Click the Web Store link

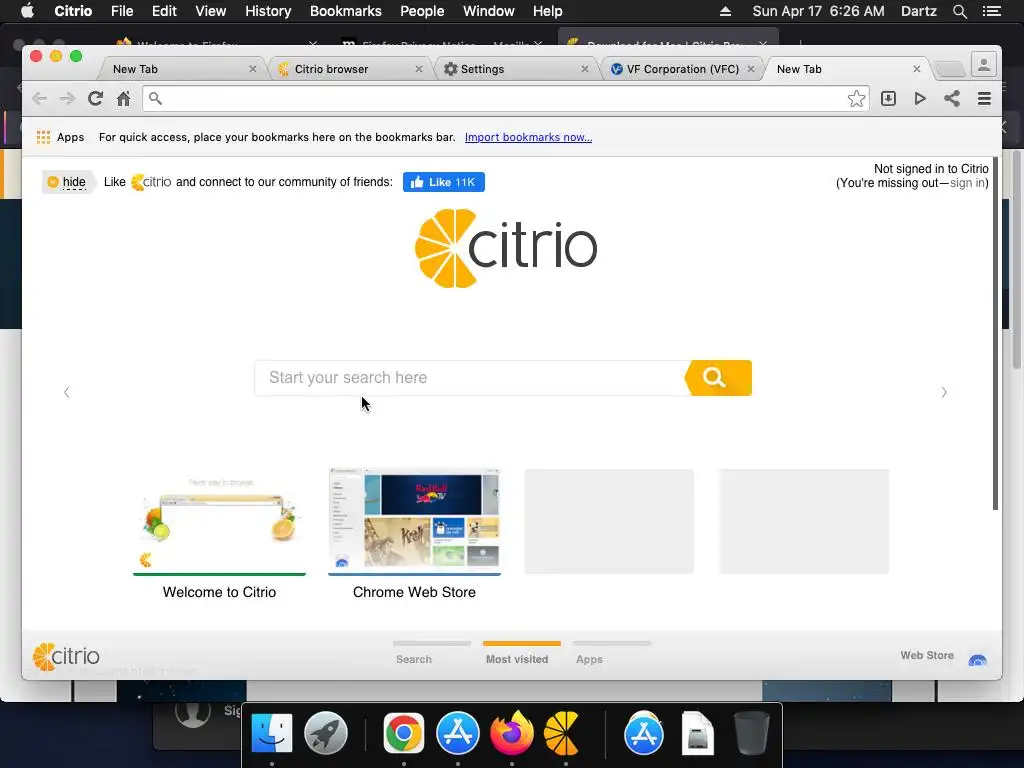[x=927, y=656]
